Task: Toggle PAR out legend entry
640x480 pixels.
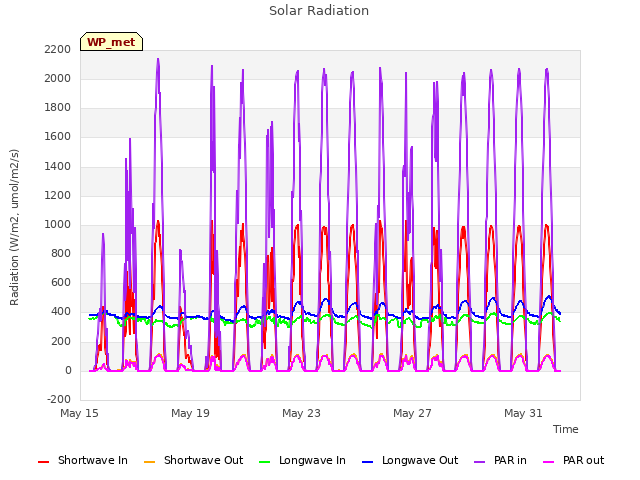Action: [573, 460]
